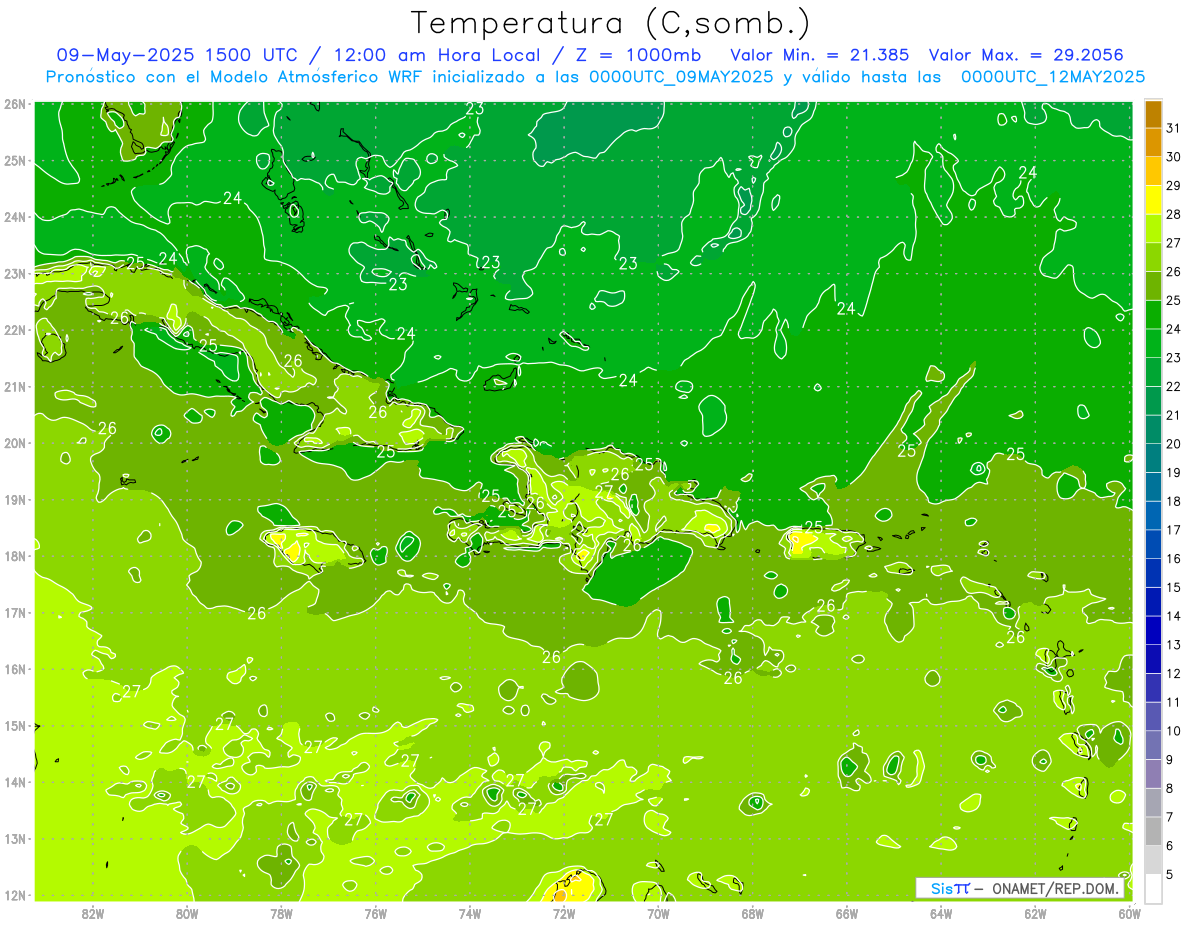
Task: Click the "12" color scale label
Action: (1174, 674)
